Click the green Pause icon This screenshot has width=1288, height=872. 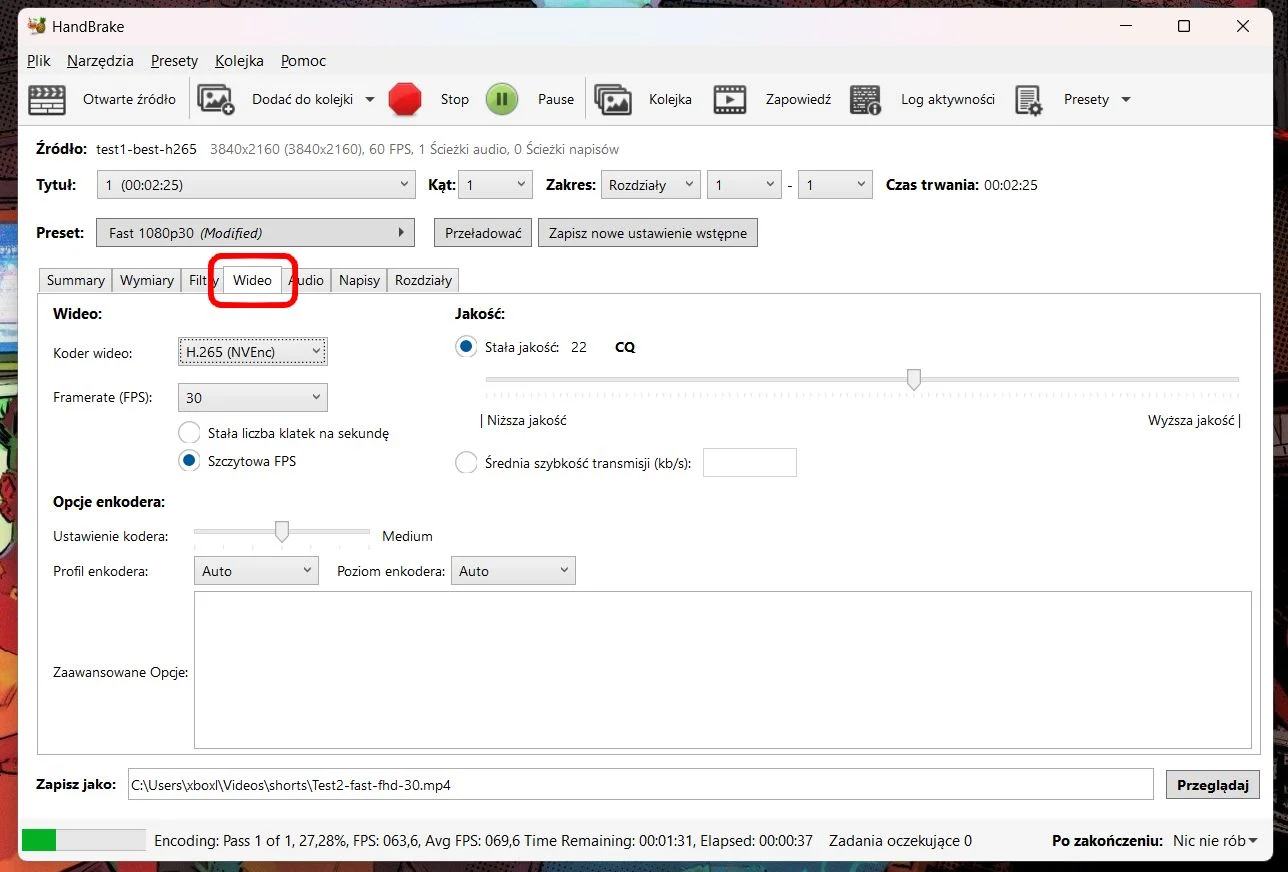[x=502, y=99]
